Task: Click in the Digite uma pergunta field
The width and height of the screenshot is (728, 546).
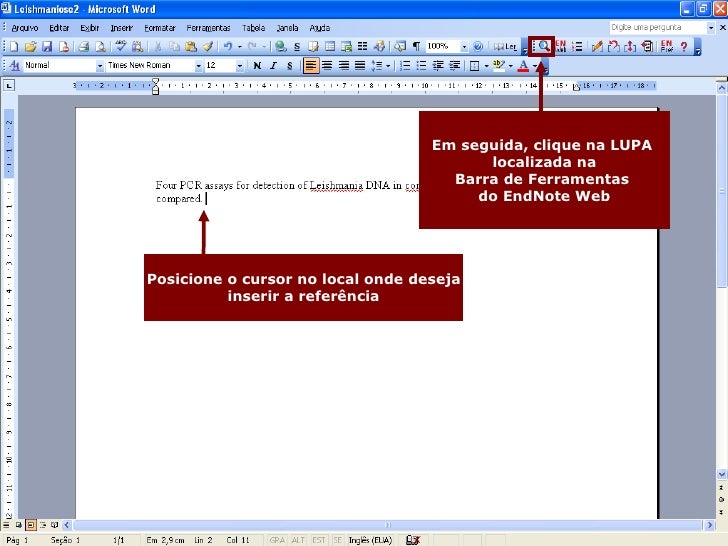Action: tap(657, 28)
